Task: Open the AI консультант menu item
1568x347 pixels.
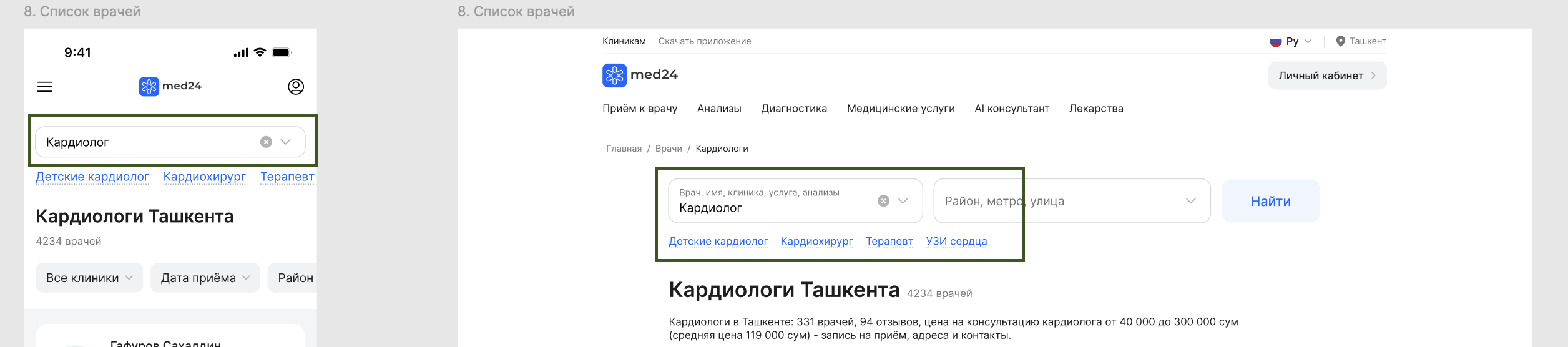Action: tap(1012, 109)
